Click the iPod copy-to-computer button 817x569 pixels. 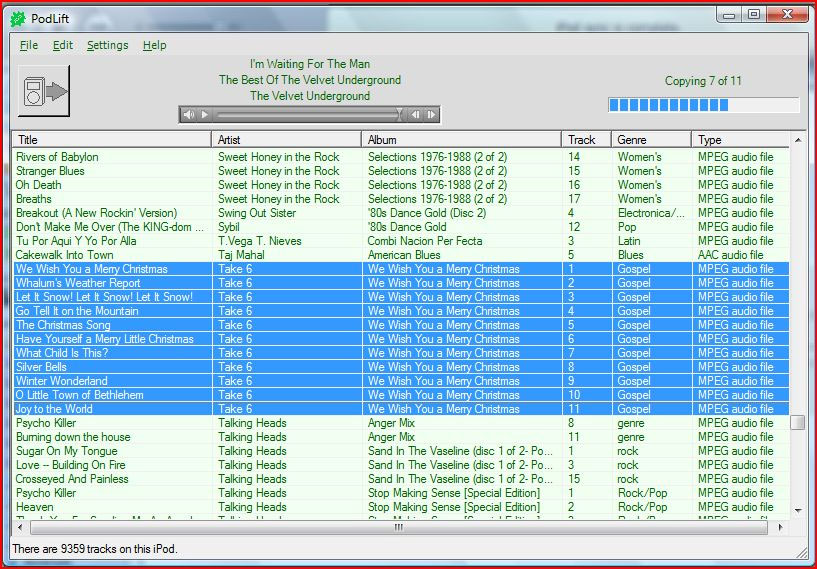(44, 91)
